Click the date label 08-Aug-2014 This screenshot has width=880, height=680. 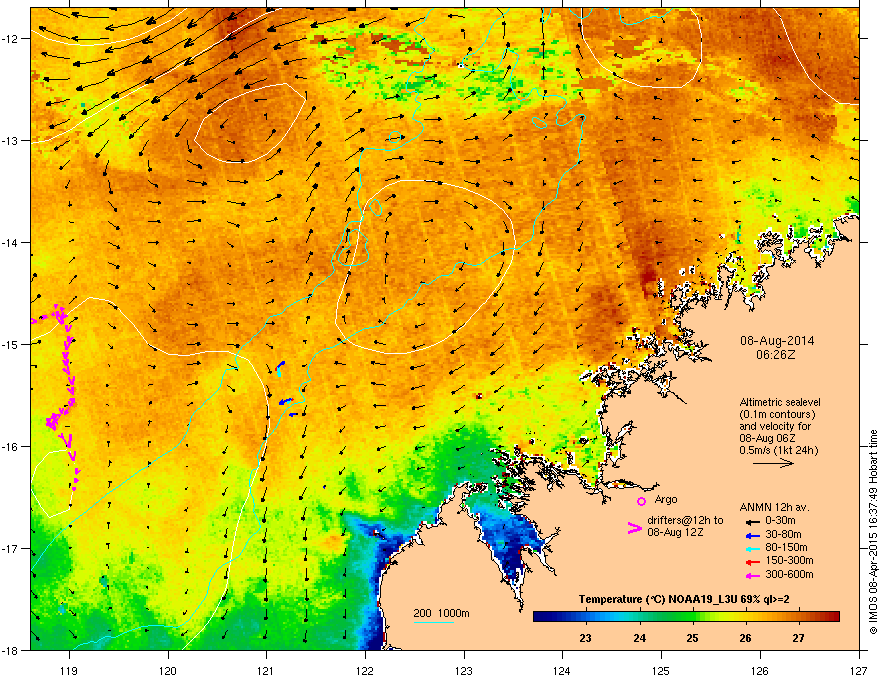point(777,341)
